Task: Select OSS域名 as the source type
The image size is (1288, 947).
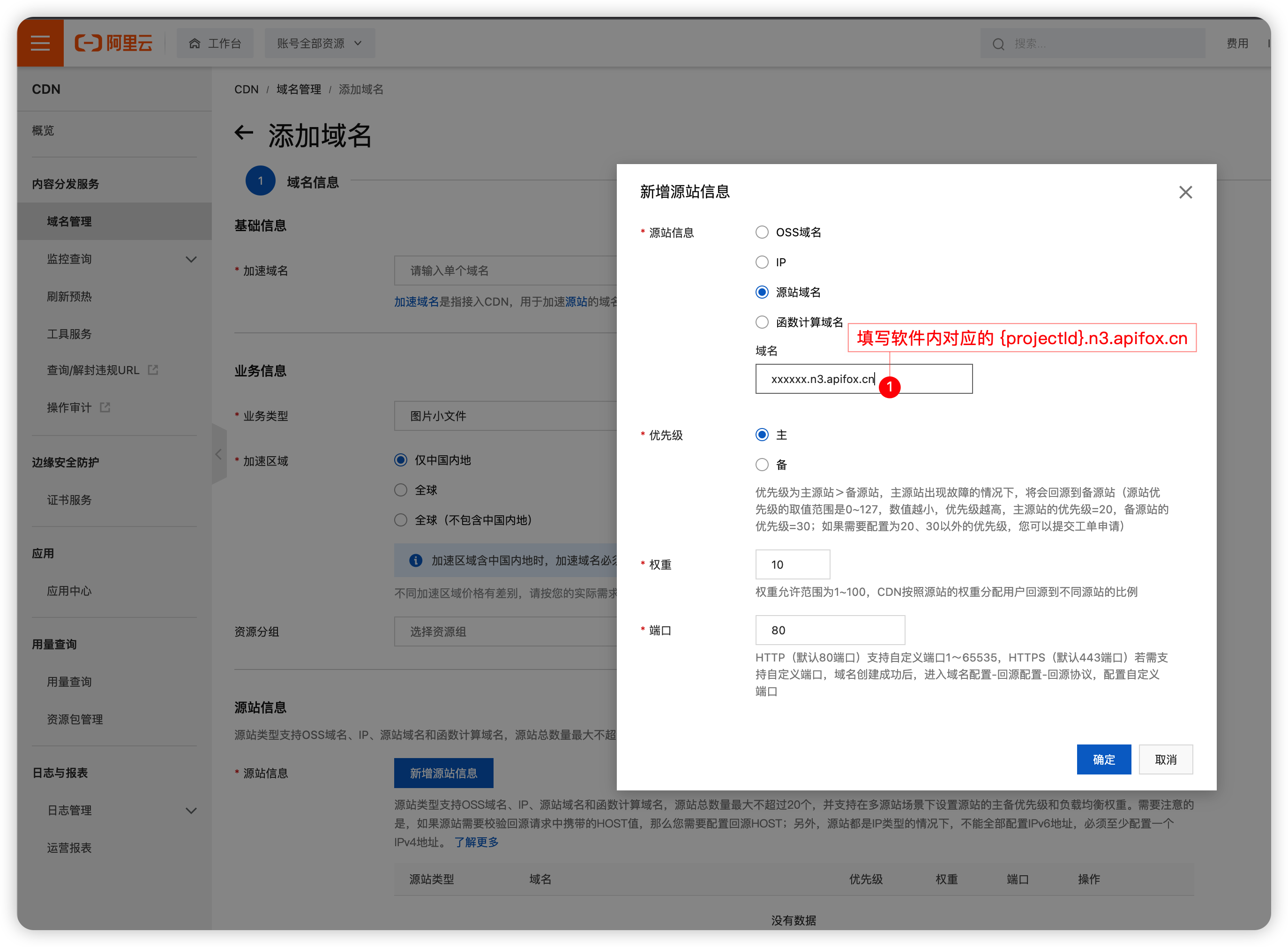Action: (x=762, y=232)
